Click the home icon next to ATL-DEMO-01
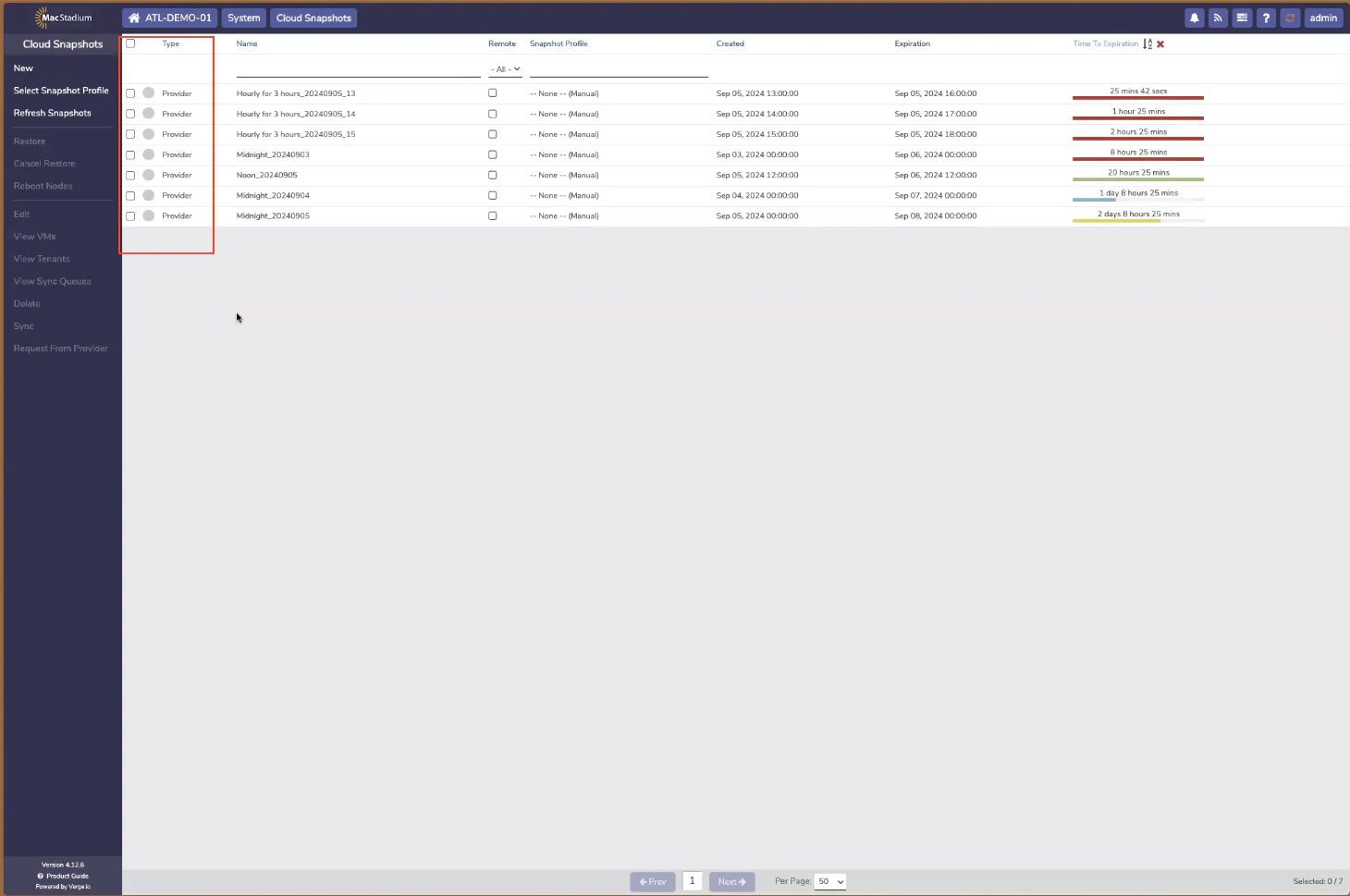 pos(133,18)
